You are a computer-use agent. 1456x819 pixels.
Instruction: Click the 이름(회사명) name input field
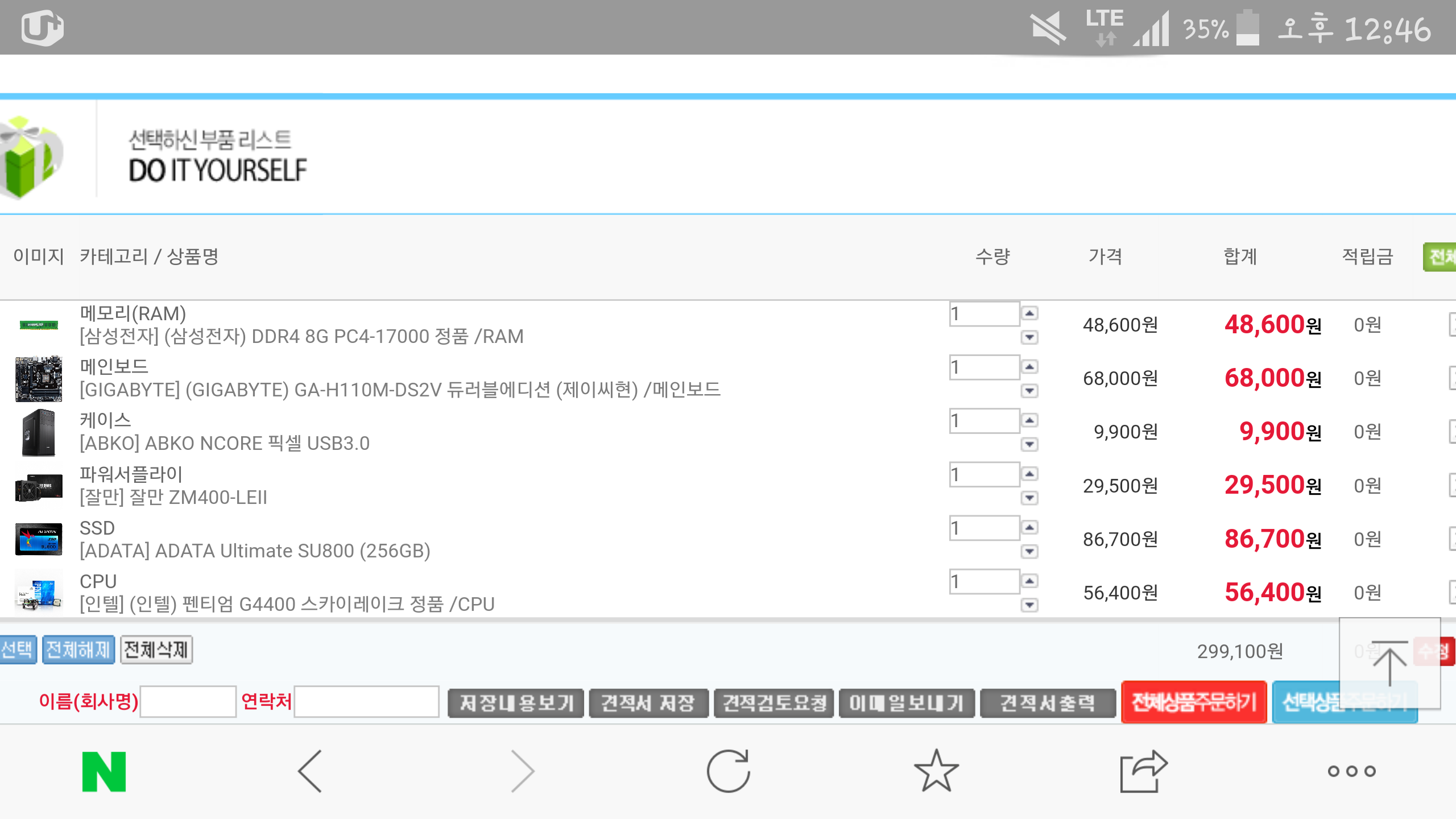(188, 702)
